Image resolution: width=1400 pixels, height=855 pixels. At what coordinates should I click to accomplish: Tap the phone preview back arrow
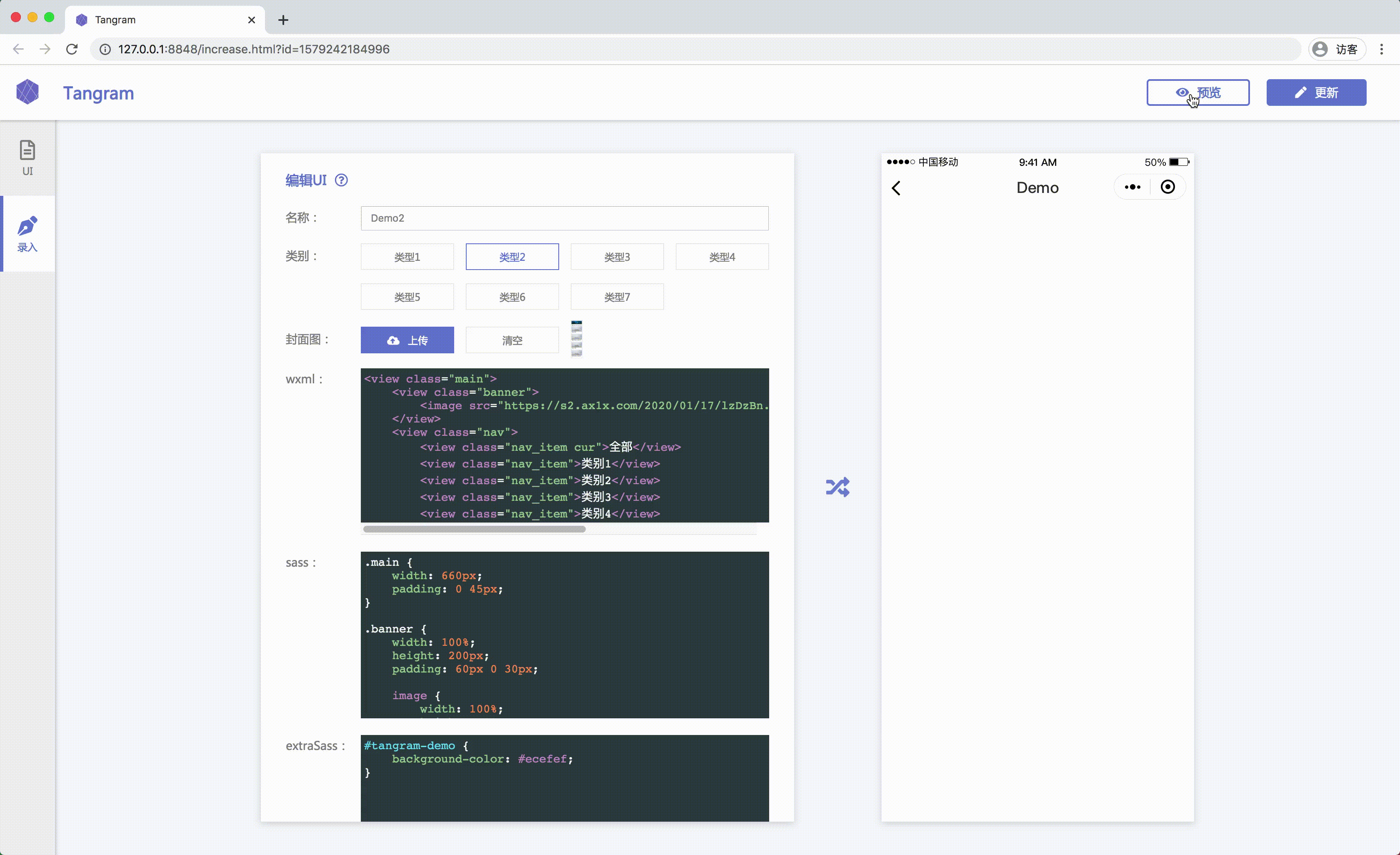coord(896,188)
